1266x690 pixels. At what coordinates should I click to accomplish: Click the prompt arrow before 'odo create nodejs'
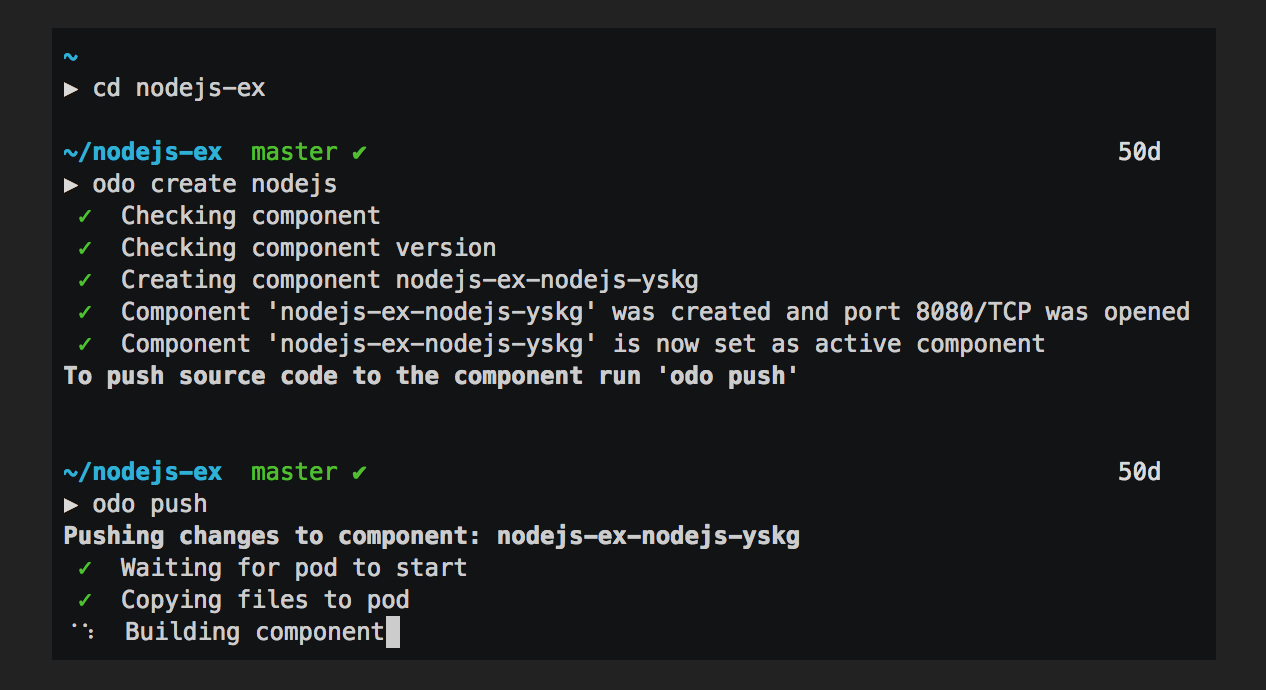point(71,184)
